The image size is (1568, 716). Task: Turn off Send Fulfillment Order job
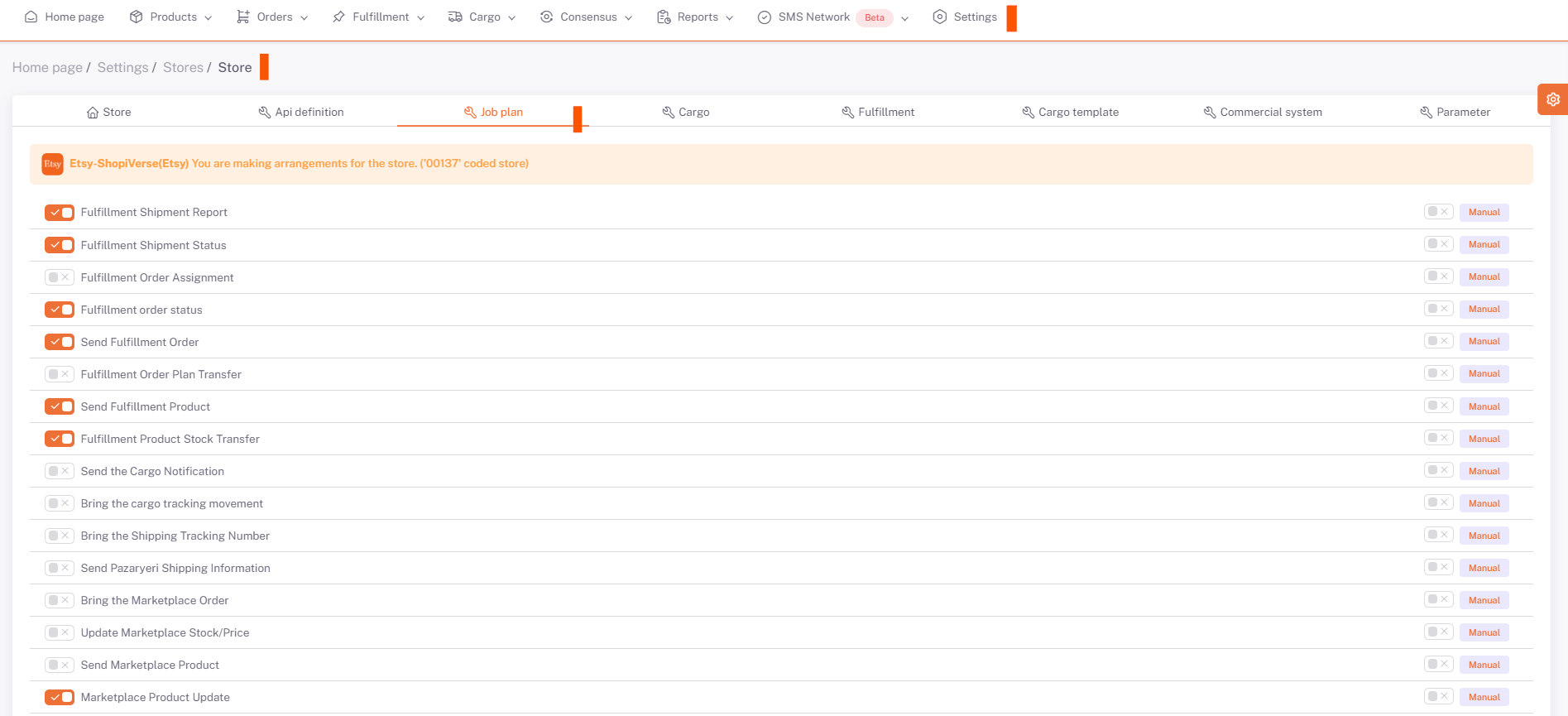[60, 342]
